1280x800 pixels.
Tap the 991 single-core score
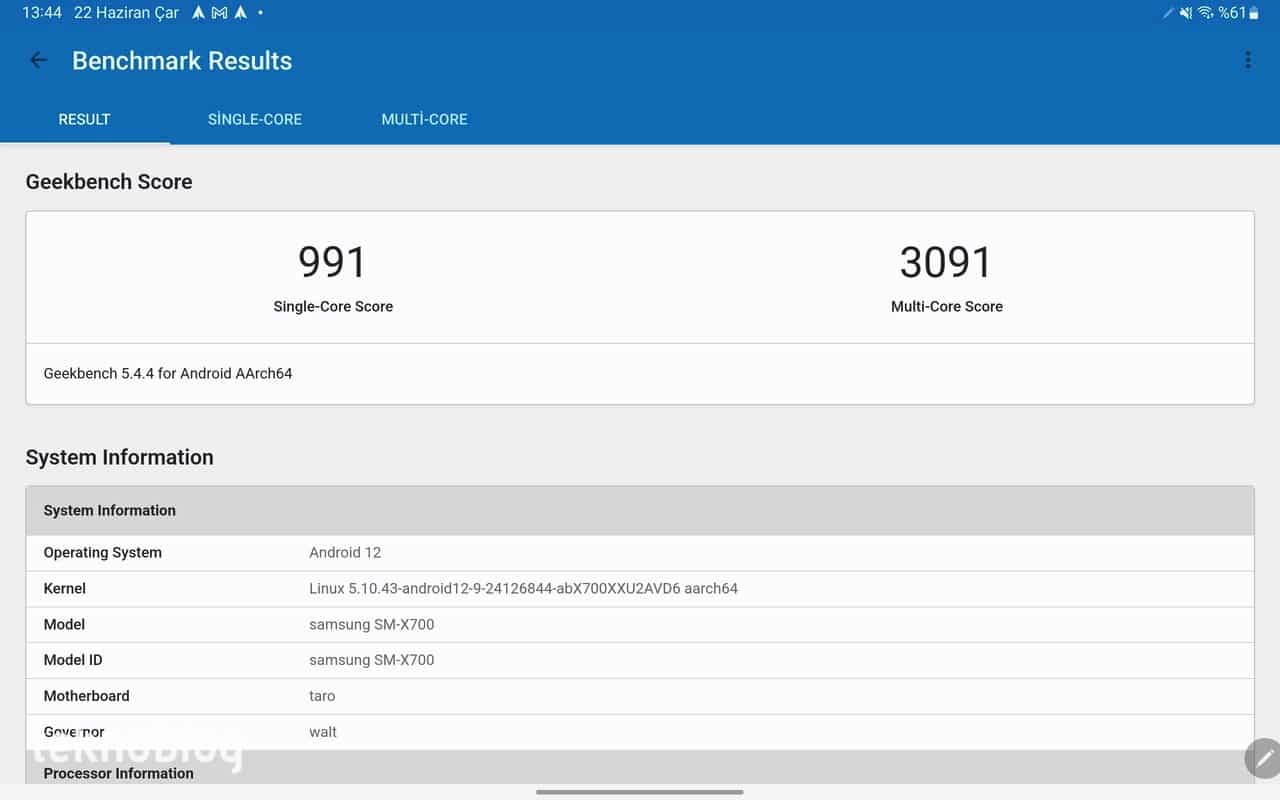click(333, 262)
